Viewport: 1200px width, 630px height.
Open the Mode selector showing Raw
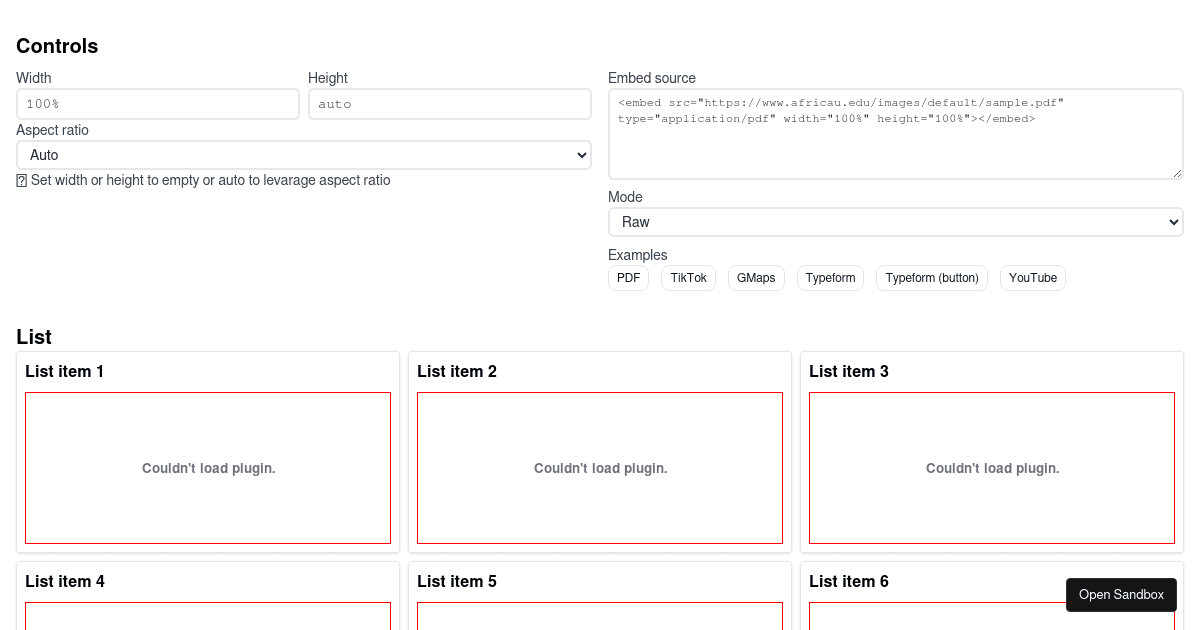pos(895,222)
